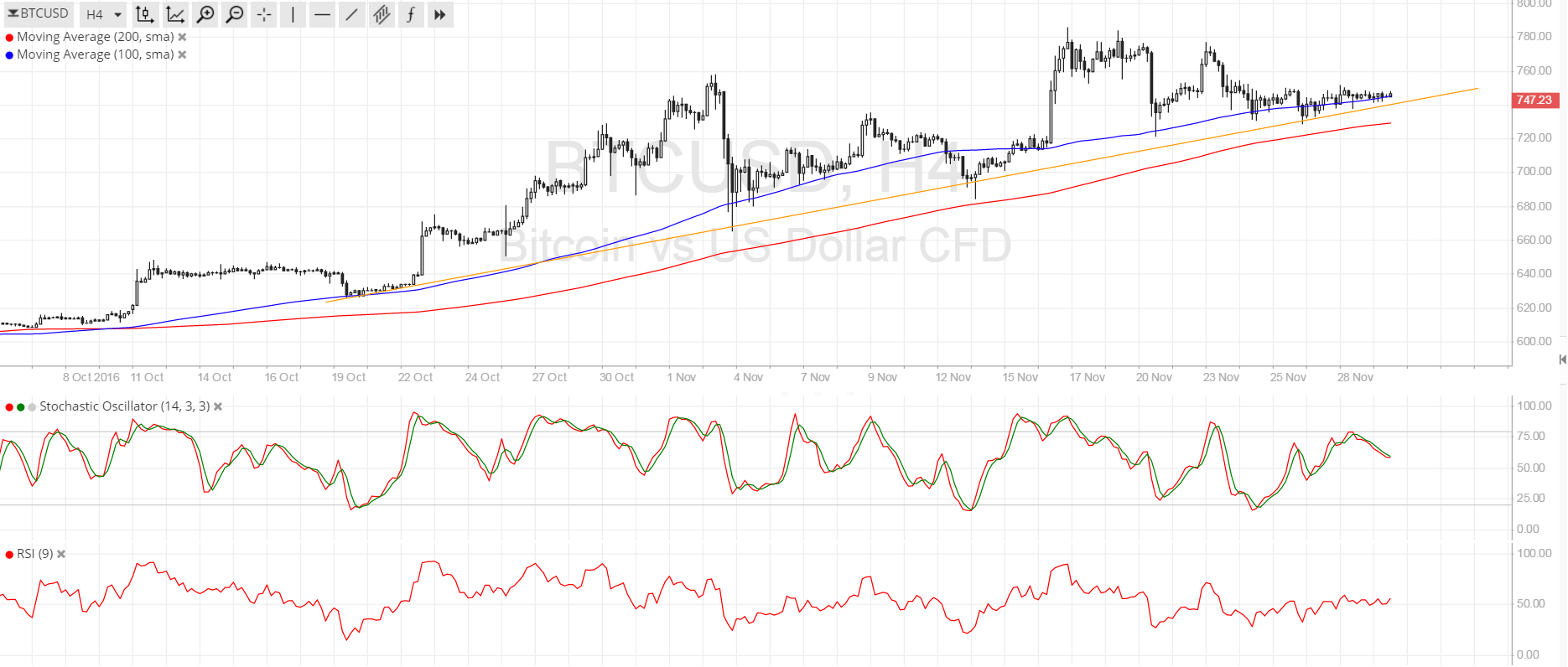
Task: Zoom in on the chart
Action: [x=205, y=14]
